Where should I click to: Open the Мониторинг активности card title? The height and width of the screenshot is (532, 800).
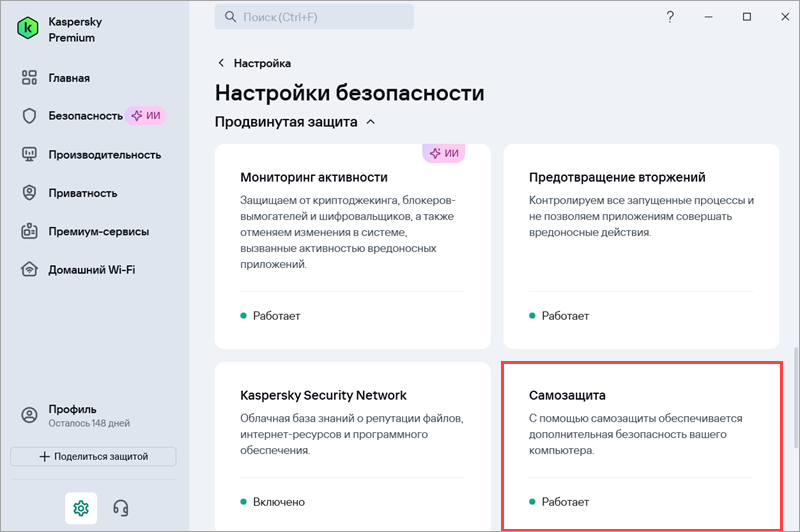[314, 177]
